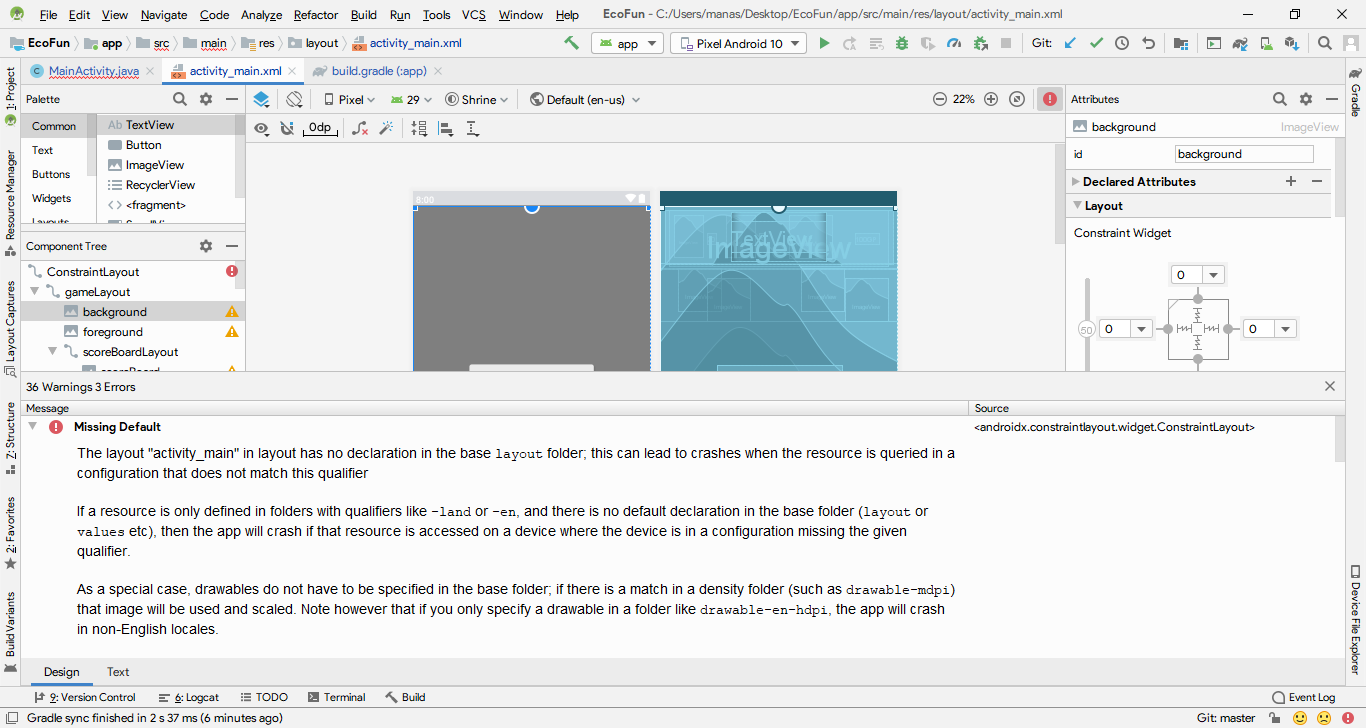Click the id input field
This screenshot has width=1366, height=728.
tap(1243, 154)
